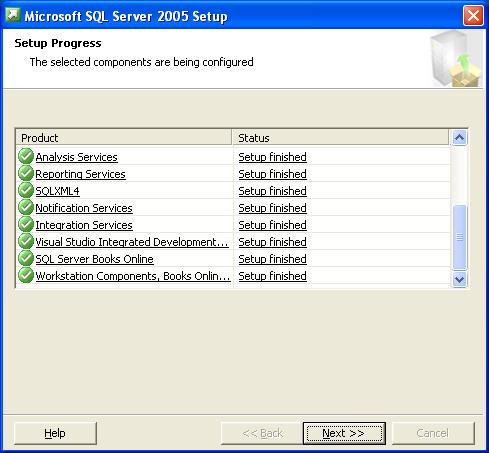The width and height of the screenshot is (489, 453).
Task: View Setup finished status for SQL Server Books Online
Action: click(x=272, y=259)
